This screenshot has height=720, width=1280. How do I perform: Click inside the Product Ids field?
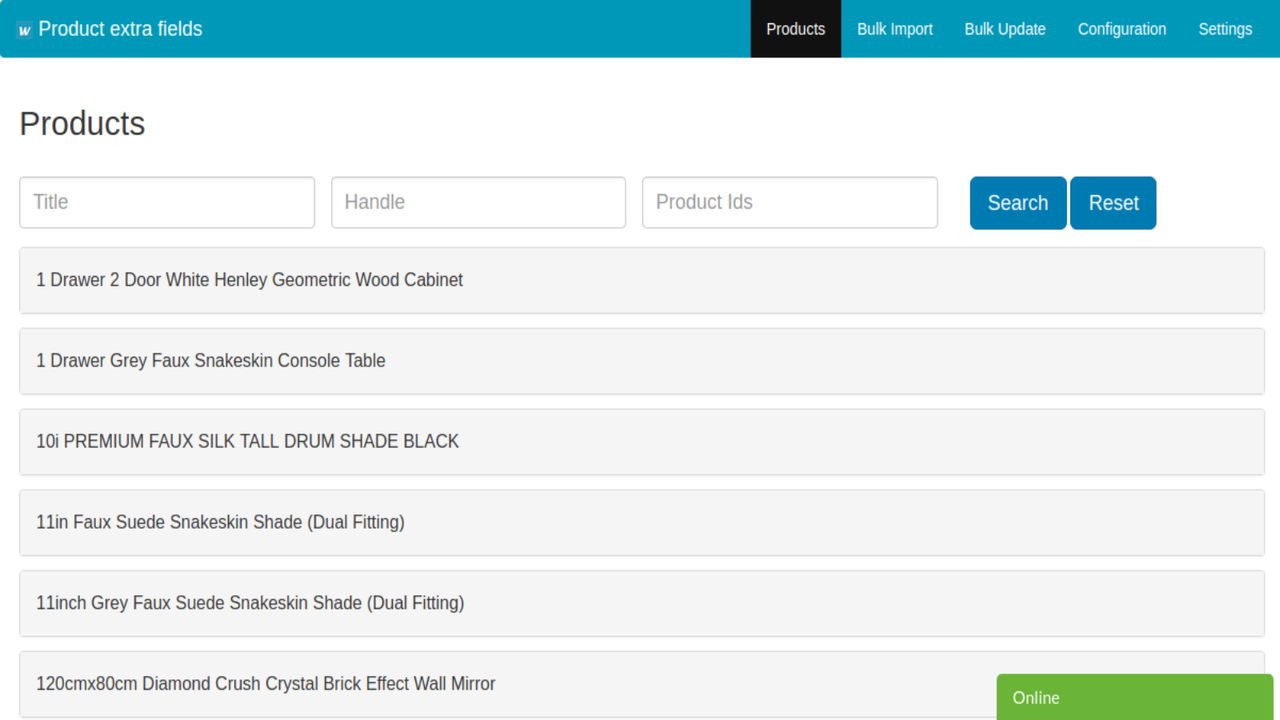tap(789, 202)
